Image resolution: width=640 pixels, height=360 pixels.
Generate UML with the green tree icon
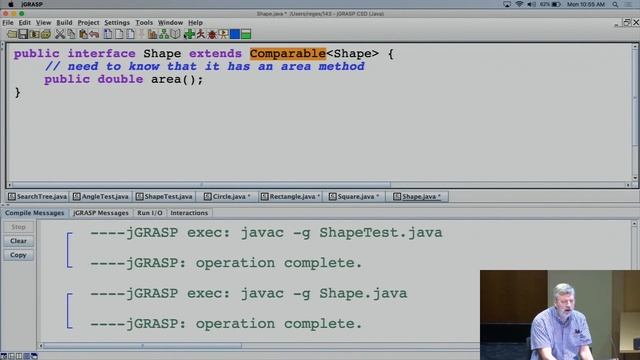click(x=164, y=34)
